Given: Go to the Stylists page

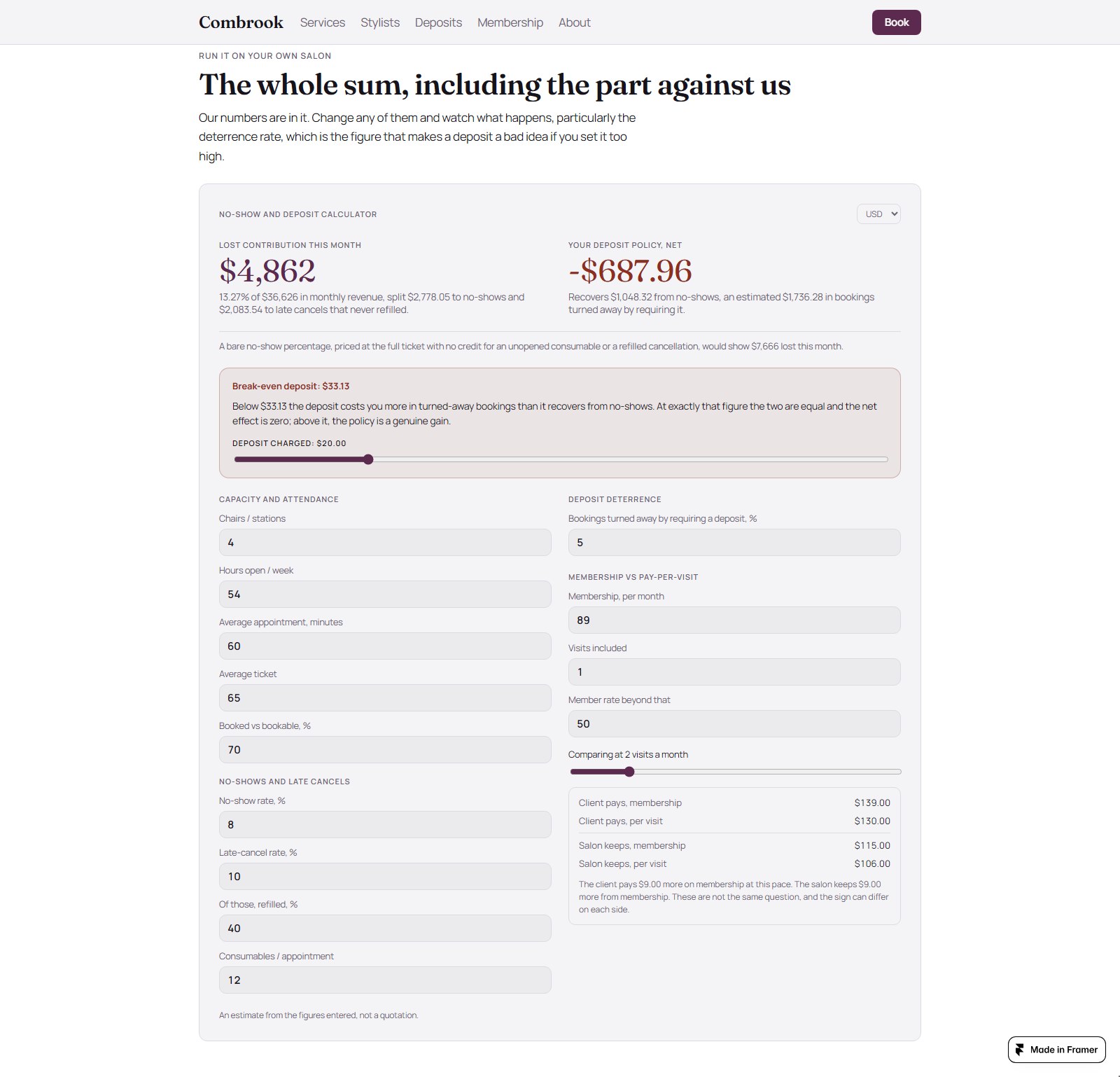Looking at the screenshot, I should pyautogui.click(x=380, y=22).
